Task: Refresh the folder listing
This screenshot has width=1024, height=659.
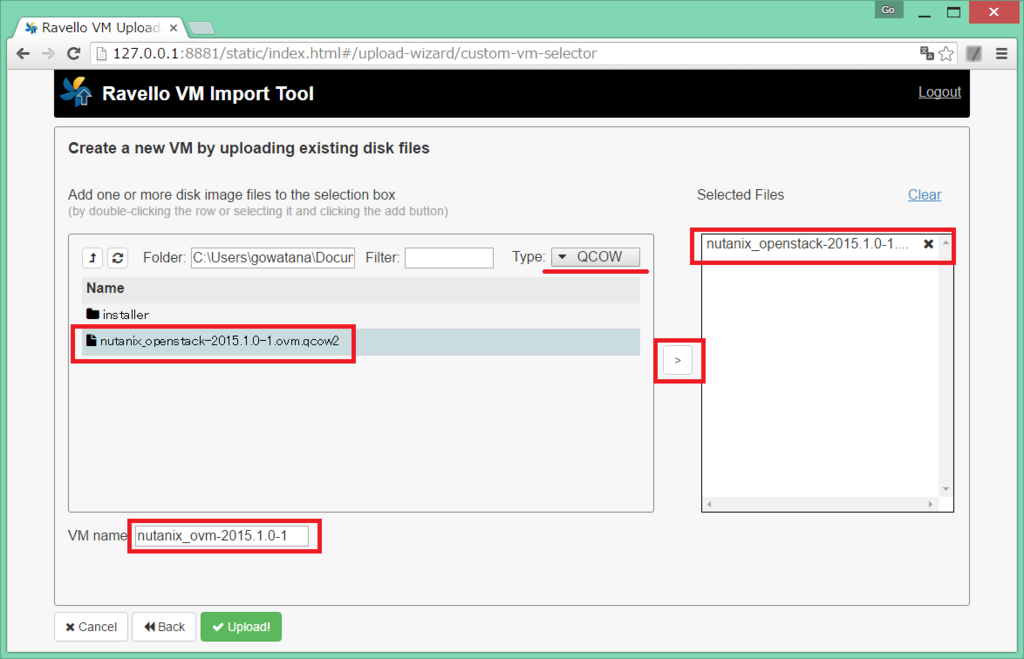Action: point(118,257)
